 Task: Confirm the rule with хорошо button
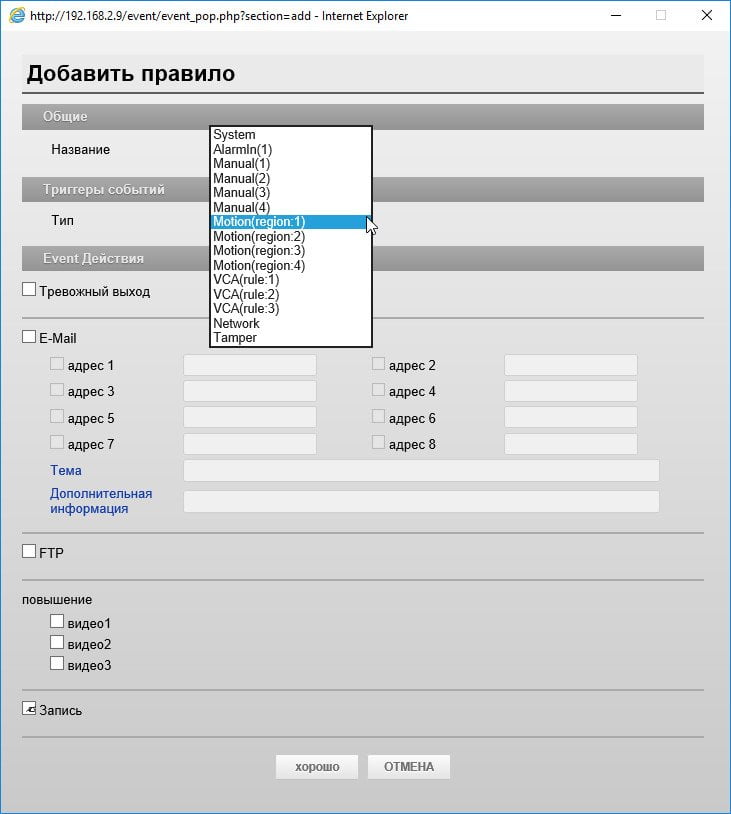click(317, 767)
